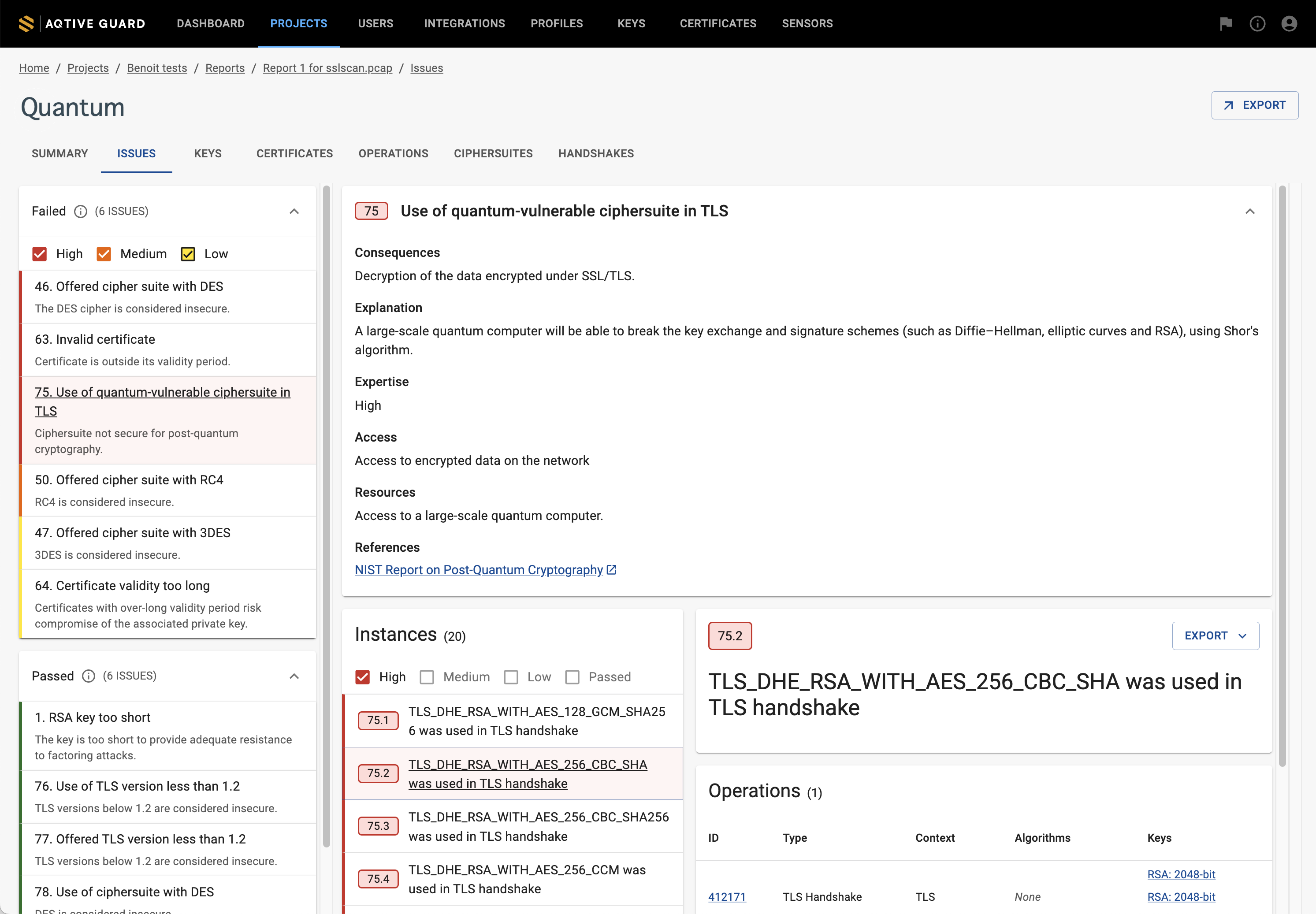
Task: Click the top EXPORT button
Action: tap(1254, 105)
